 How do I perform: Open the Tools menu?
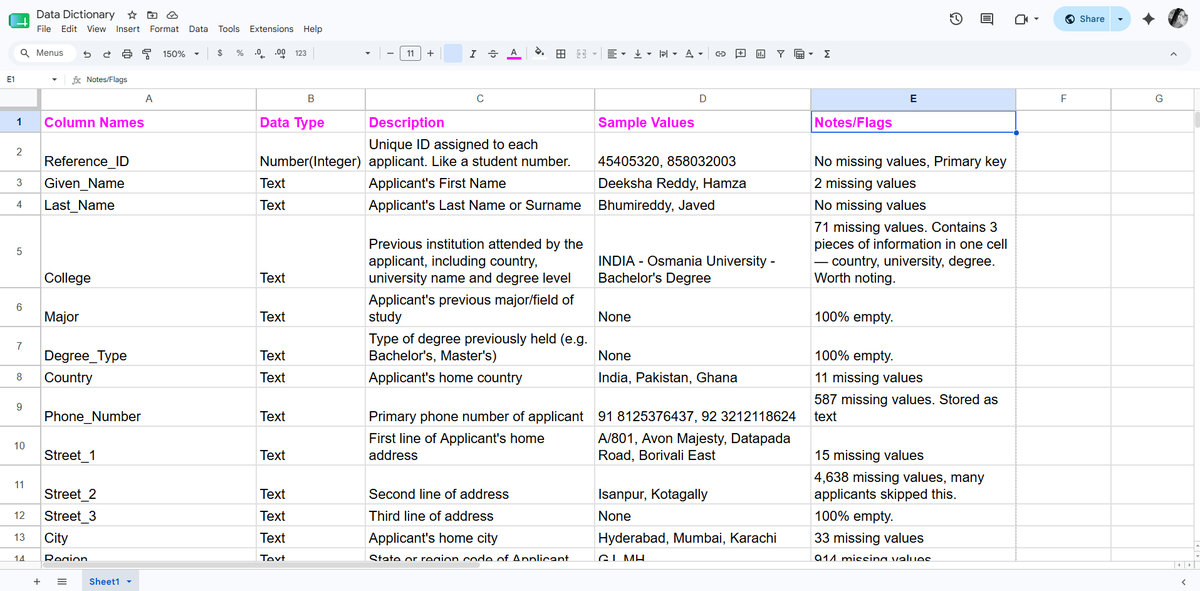tap(229, 29)
